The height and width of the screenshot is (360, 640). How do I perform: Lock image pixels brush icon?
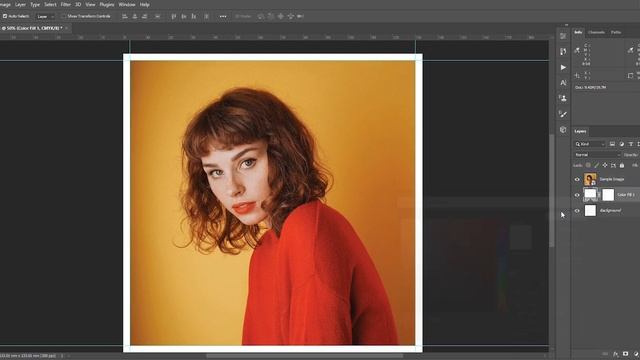[596, 165]
